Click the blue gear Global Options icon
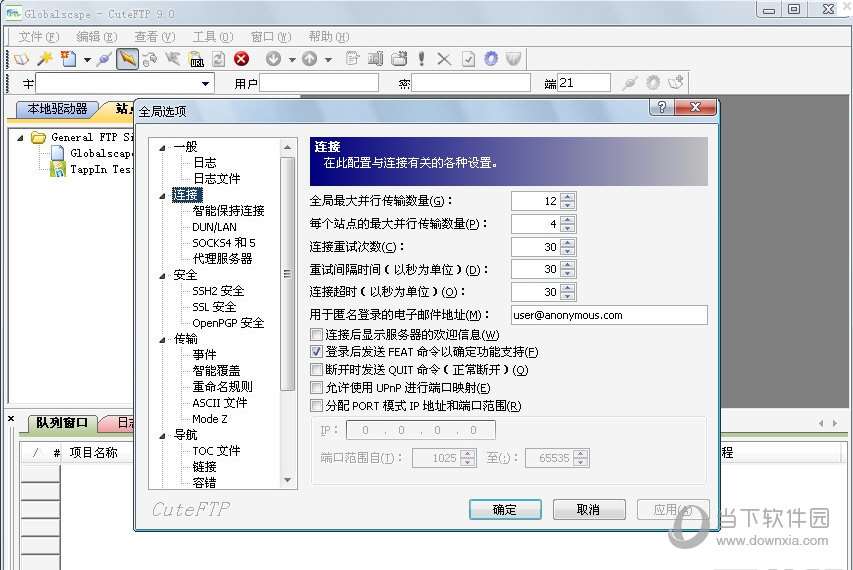The height and width of the screenshot is (570, 853). 491,59
